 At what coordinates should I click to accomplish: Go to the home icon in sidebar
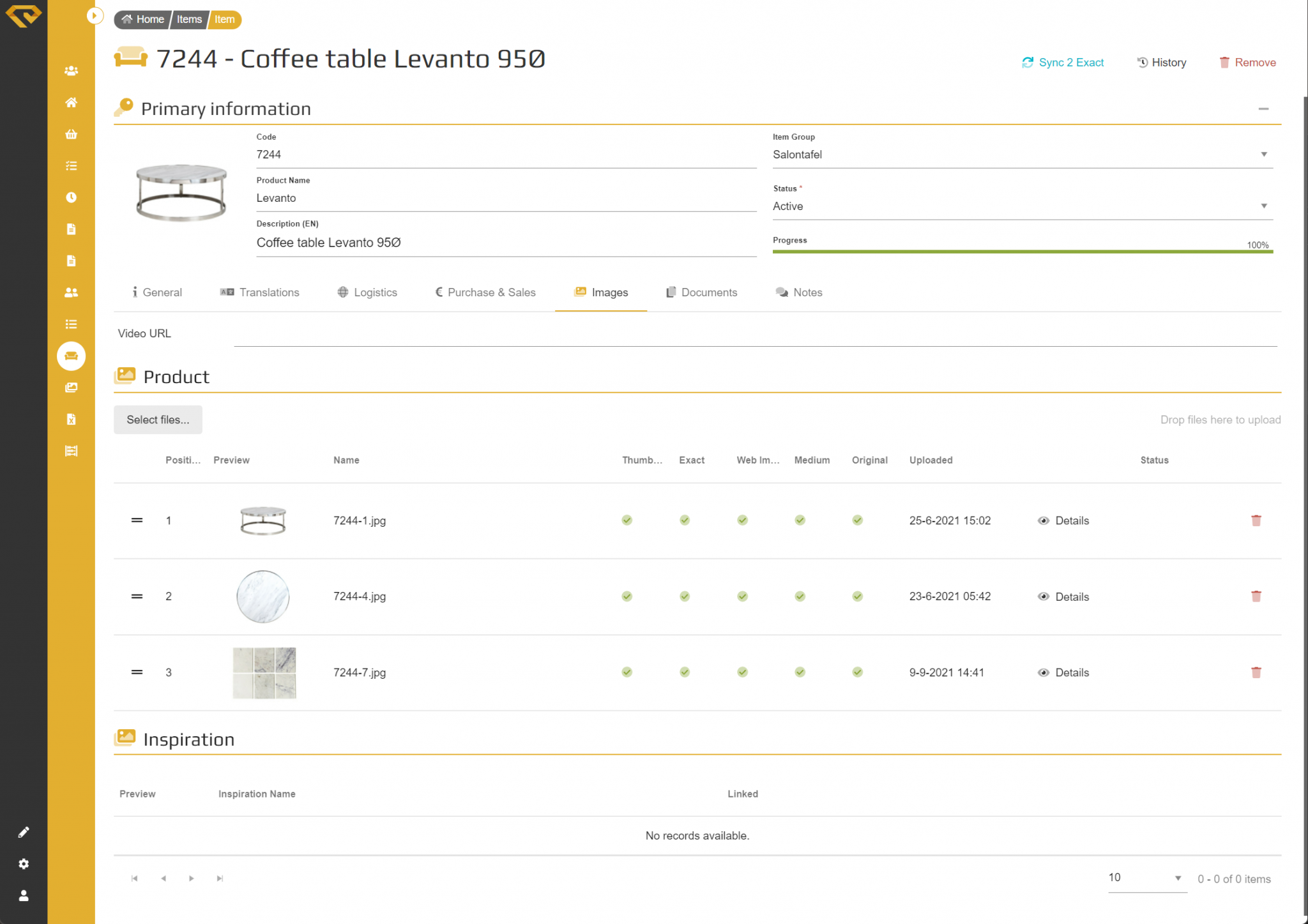tap(71, 103)
